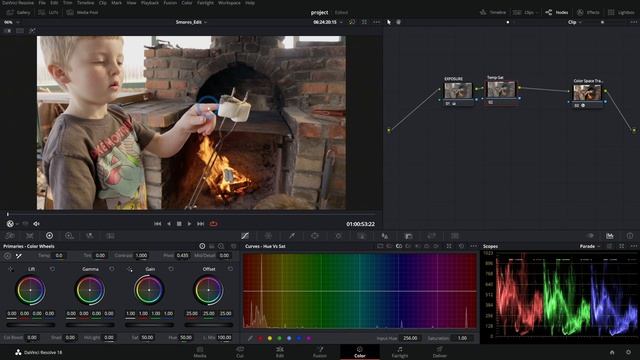Screen dimensions: 640x360
Task: Click the auto balance wand icon
Action: tap(18, 256)
